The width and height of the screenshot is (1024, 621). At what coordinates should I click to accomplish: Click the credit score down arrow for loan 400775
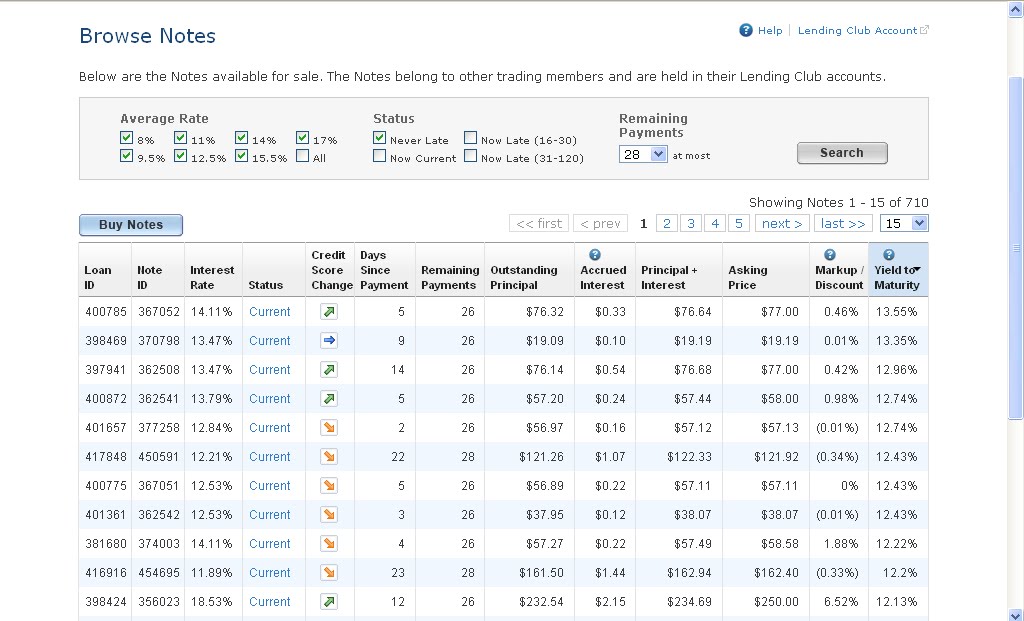[x=329, y=485]
